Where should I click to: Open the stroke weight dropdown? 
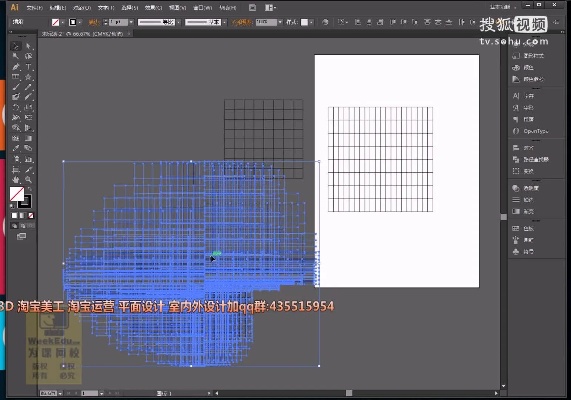(131, 22)
